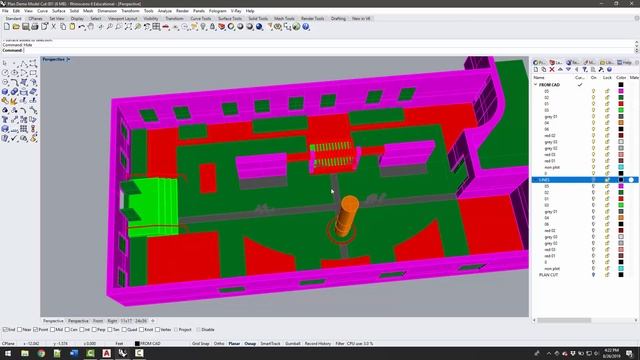The height and width of the screenshot is (360, 640).
Task: Click the New file icon in Standard toolbar
Action: coord(7,27)
